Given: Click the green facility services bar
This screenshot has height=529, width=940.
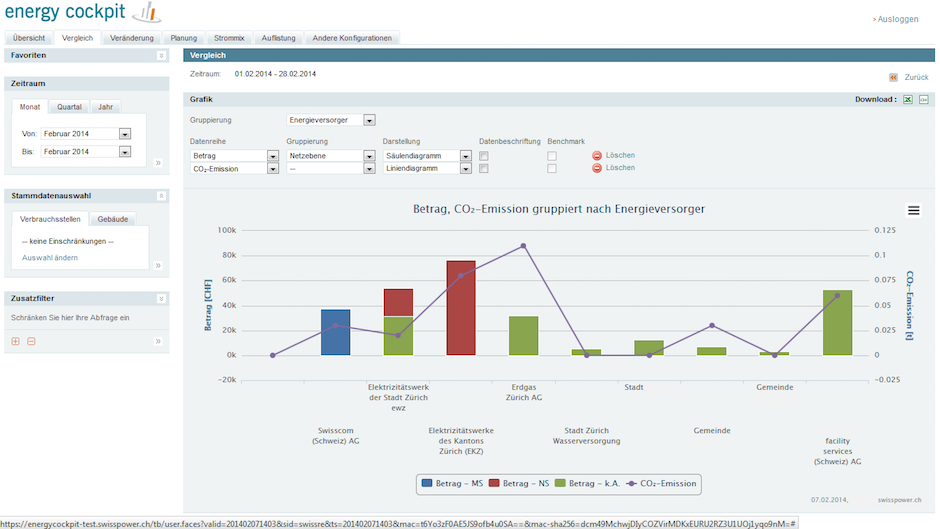Looking at the screenshot, I should (837, 323).
